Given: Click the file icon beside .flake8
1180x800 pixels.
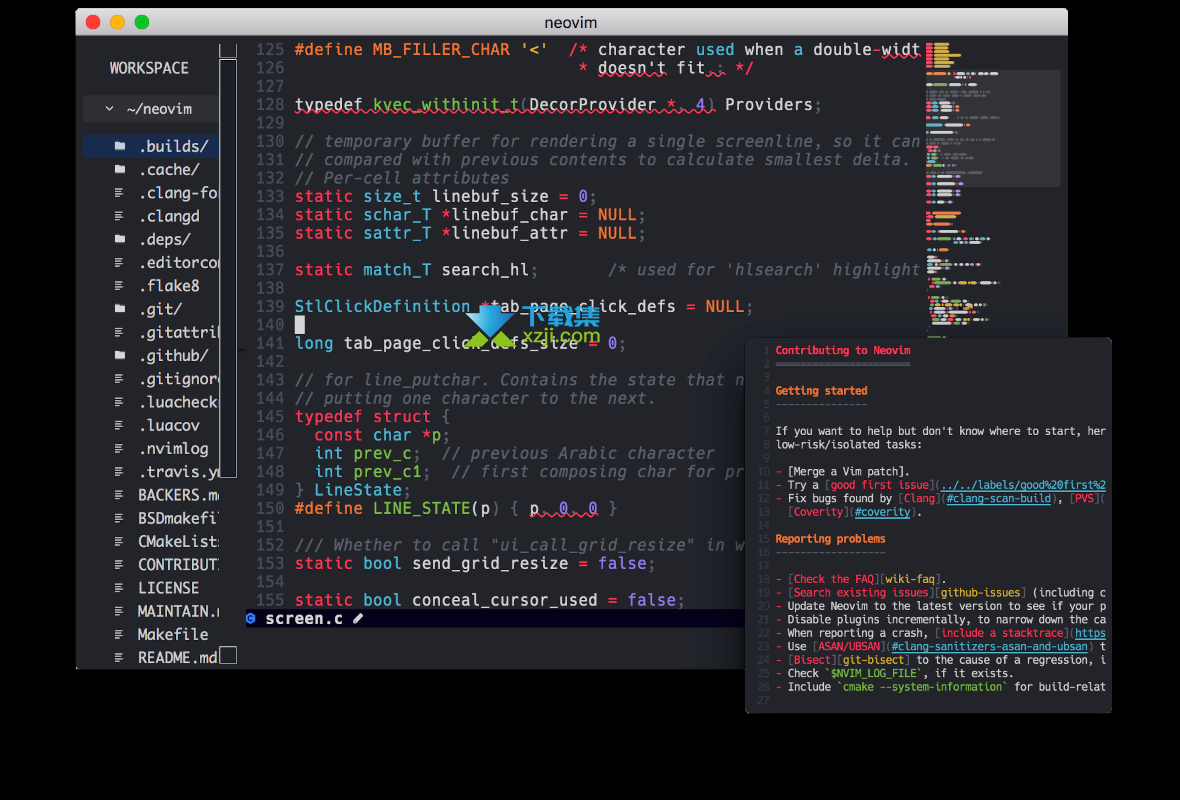Looking at the screenshot, I should (x=119, y=286).
